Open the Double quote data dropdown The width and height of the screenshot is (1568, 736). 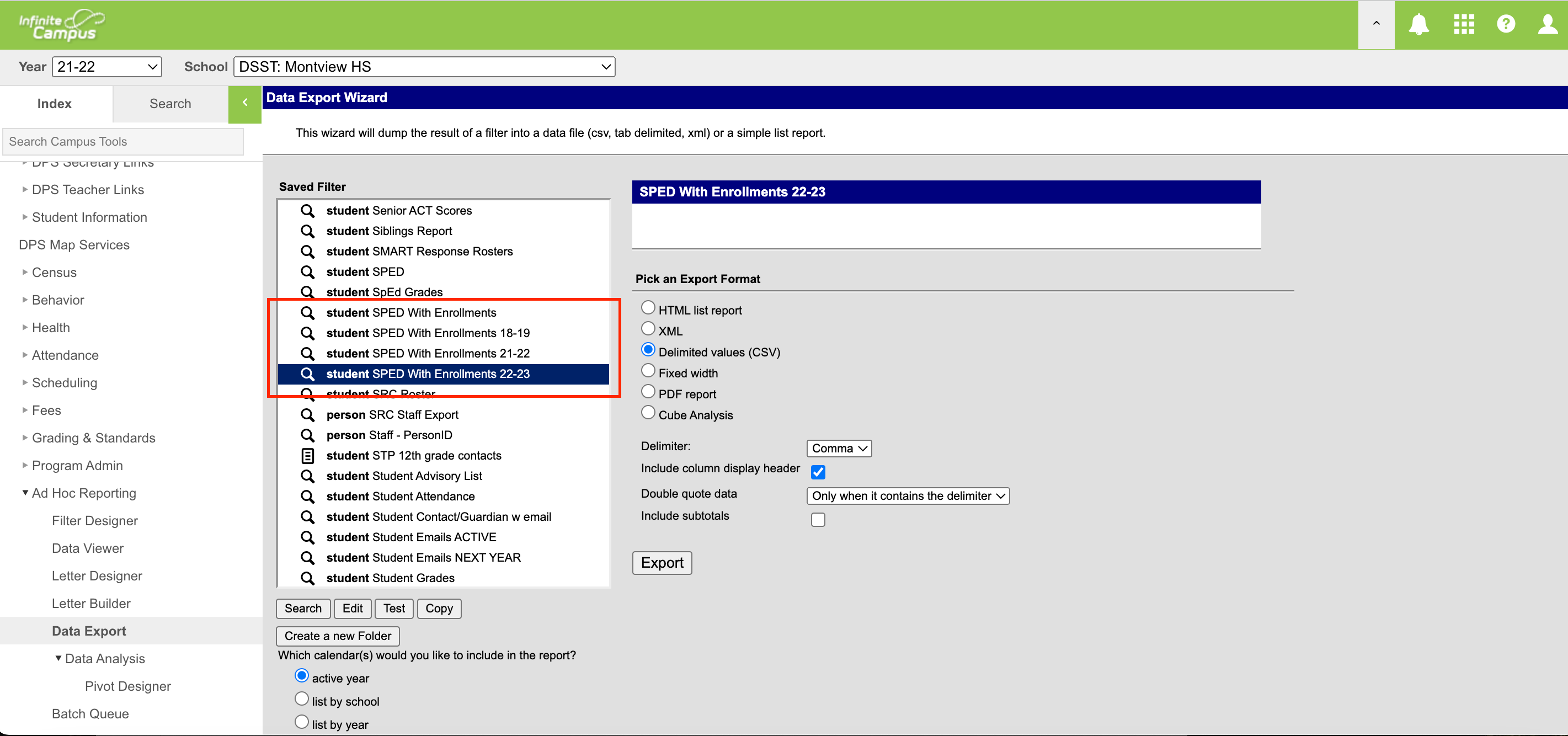click(908, 496)
